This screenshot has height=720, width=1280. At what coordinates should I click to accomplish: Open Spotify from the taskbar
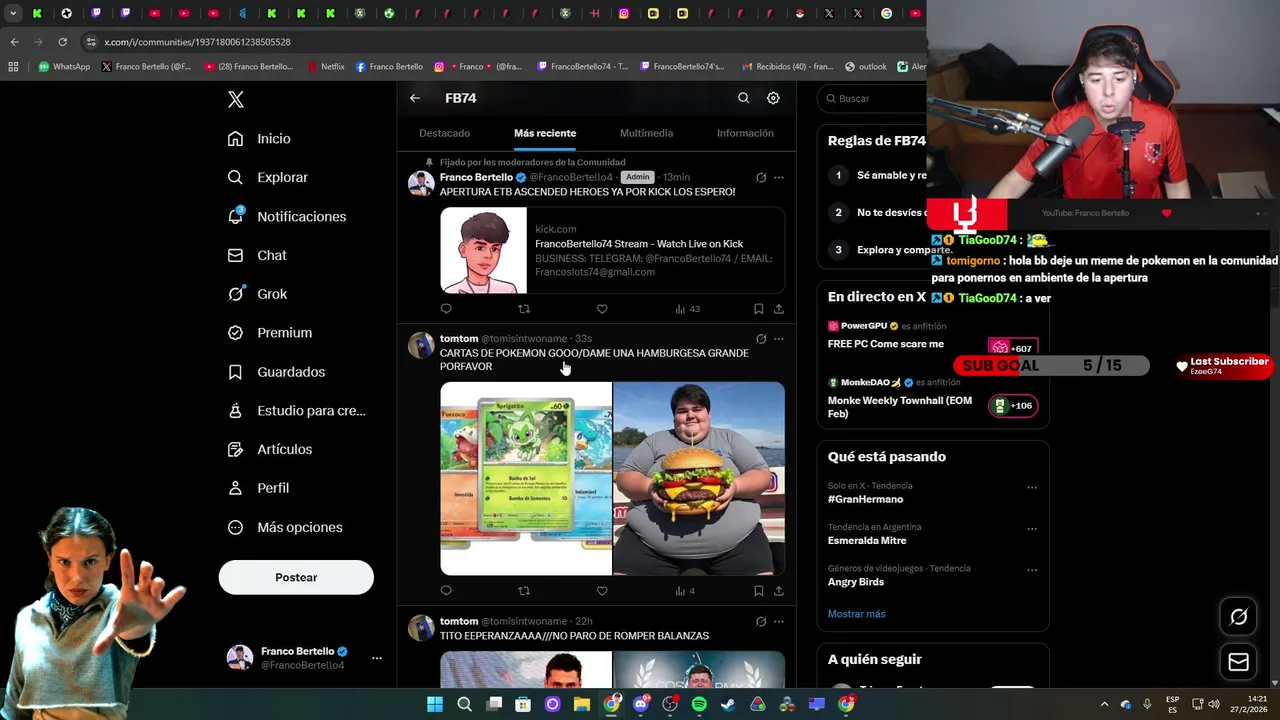click(x=699, y=705)
